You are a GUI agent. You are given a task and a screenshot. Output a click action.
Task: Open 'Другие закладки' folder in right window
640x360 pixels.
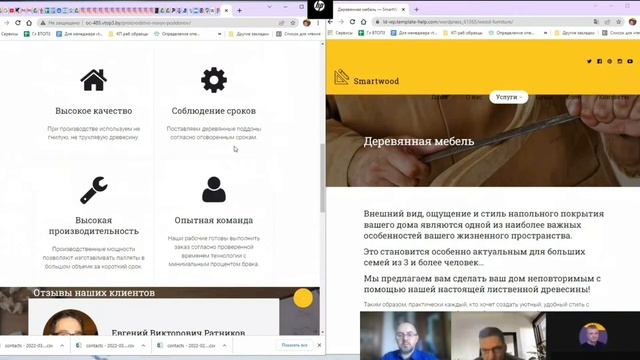point(575,33)
